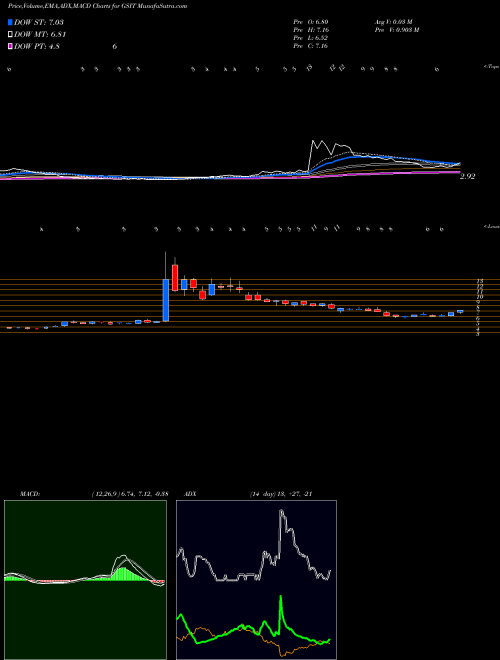
Task: Select the 'Pre H: 7.16' value
Action: tap(311, 30)
